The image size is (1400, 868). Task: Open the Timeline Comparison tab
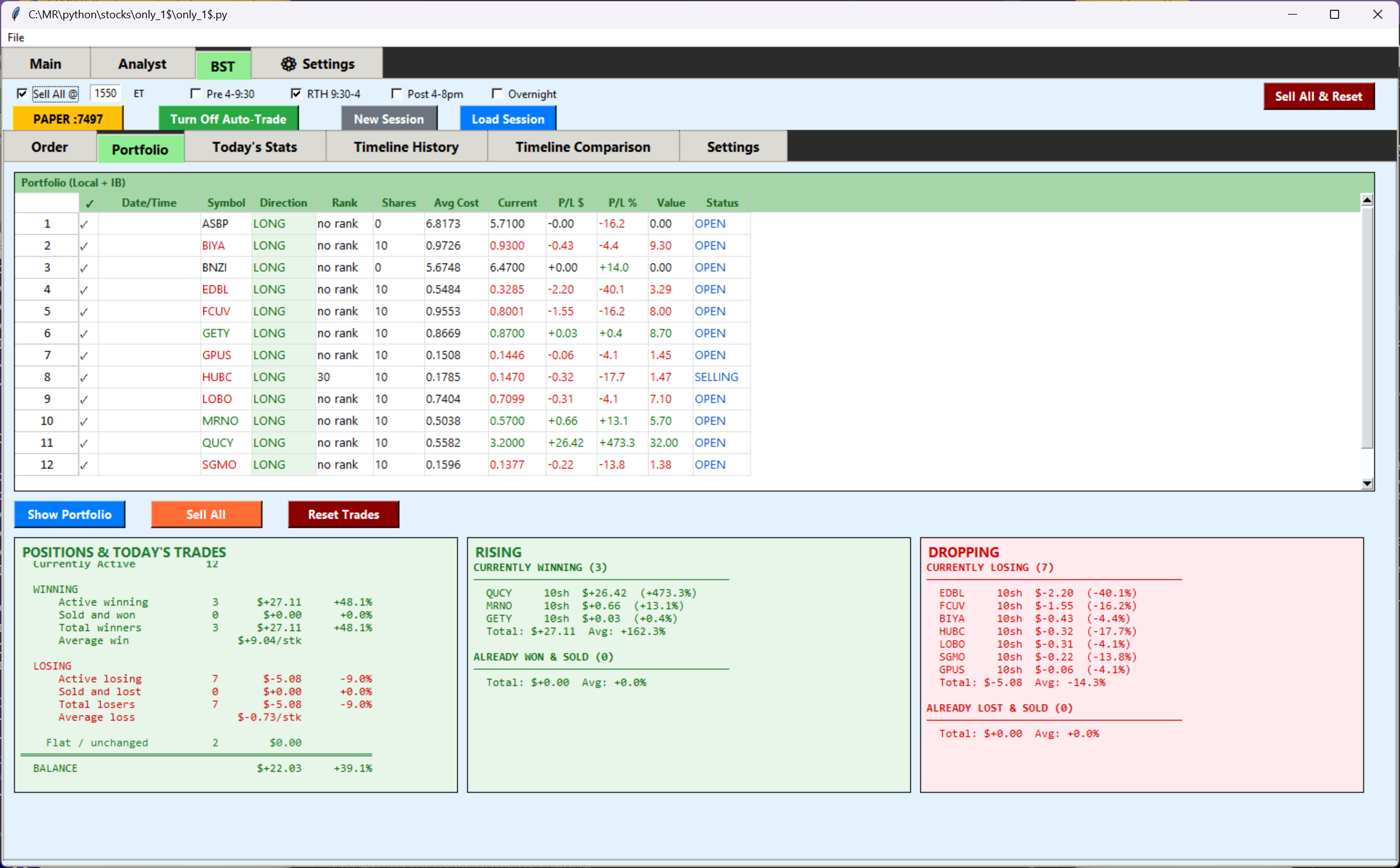[583, 147]
